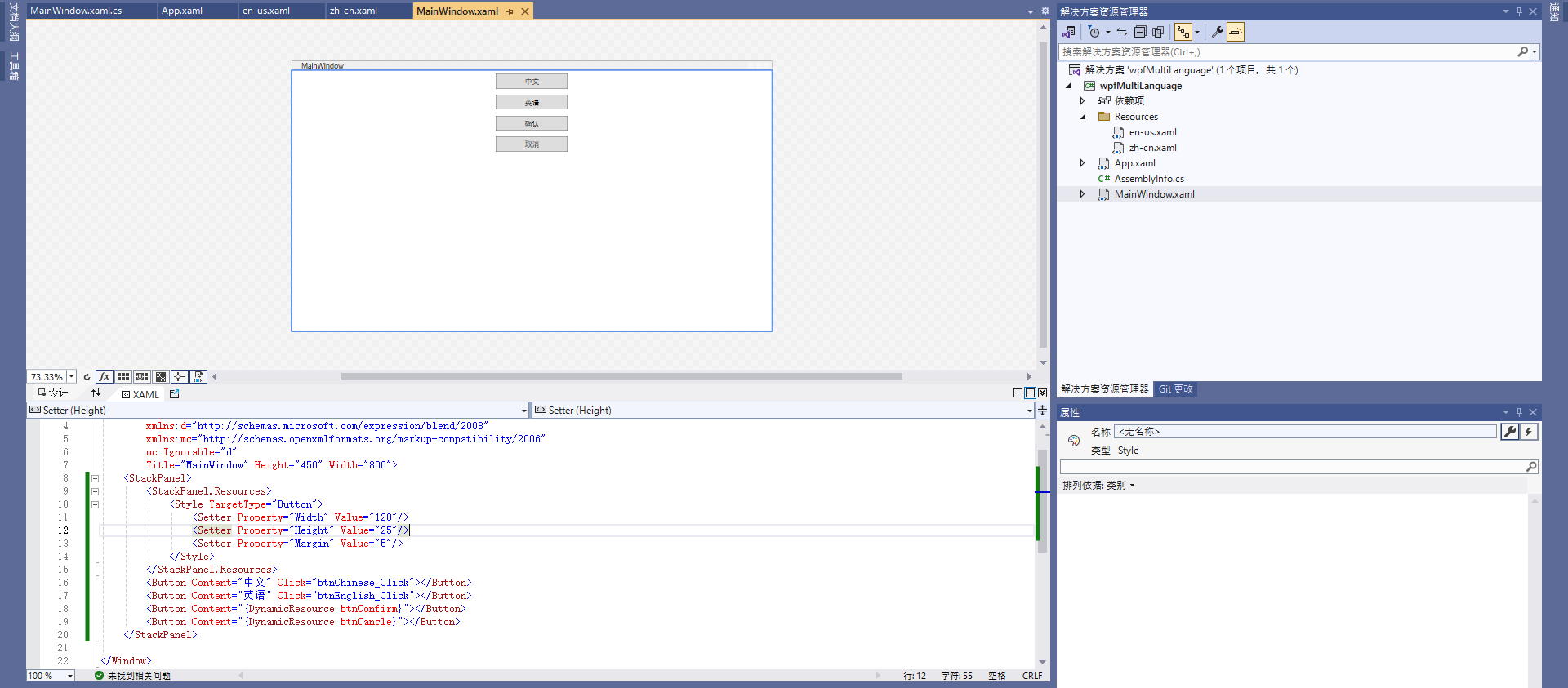Pin the Solution Explorer panel with the pushpin
The width and height of the screenshot is (1568, 688).
(1519, 11)
